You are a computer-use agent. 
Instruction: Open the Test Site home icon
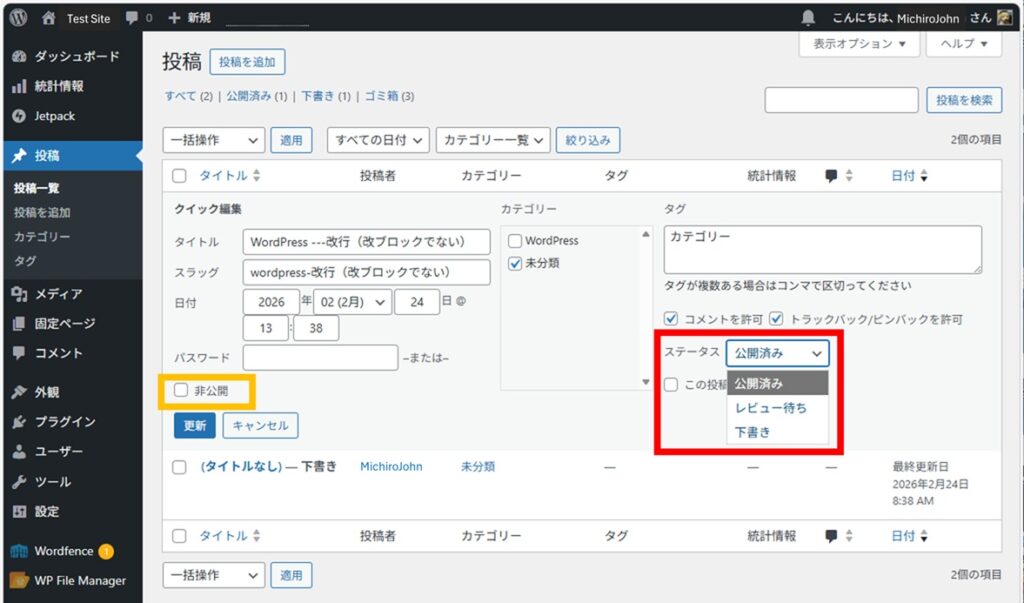coord(49,18)
